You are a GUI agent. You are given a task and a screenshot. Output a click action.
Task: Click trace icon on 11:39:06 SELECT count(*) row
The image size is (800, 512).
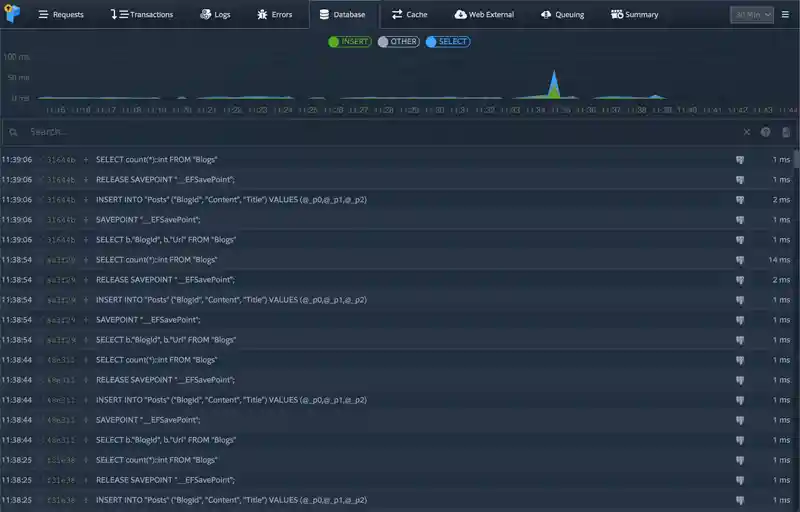point(740,160)
